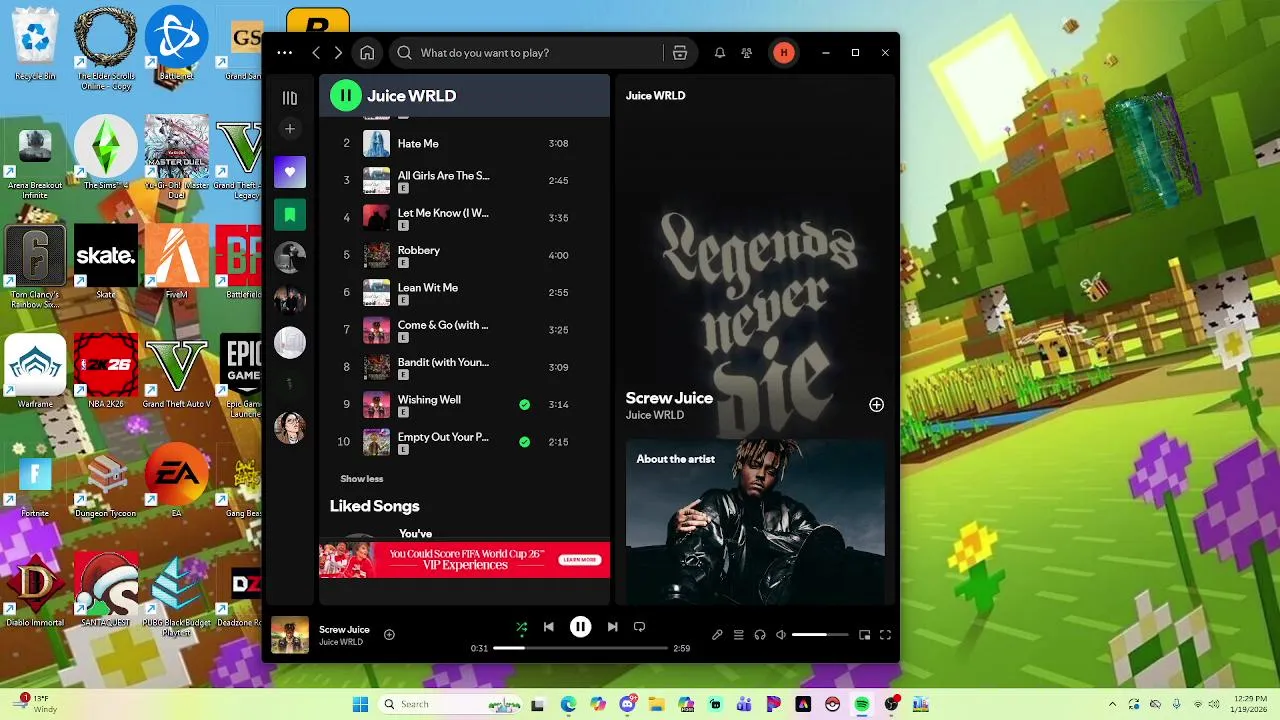
Task: Open the profile menu with the 'H' avatar
Action: [x=784, y=53]
